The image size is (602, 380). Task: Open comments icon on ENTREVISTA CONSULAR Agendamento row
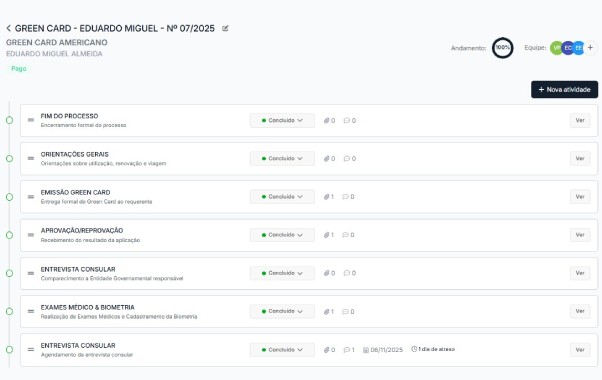pos(346,350)
